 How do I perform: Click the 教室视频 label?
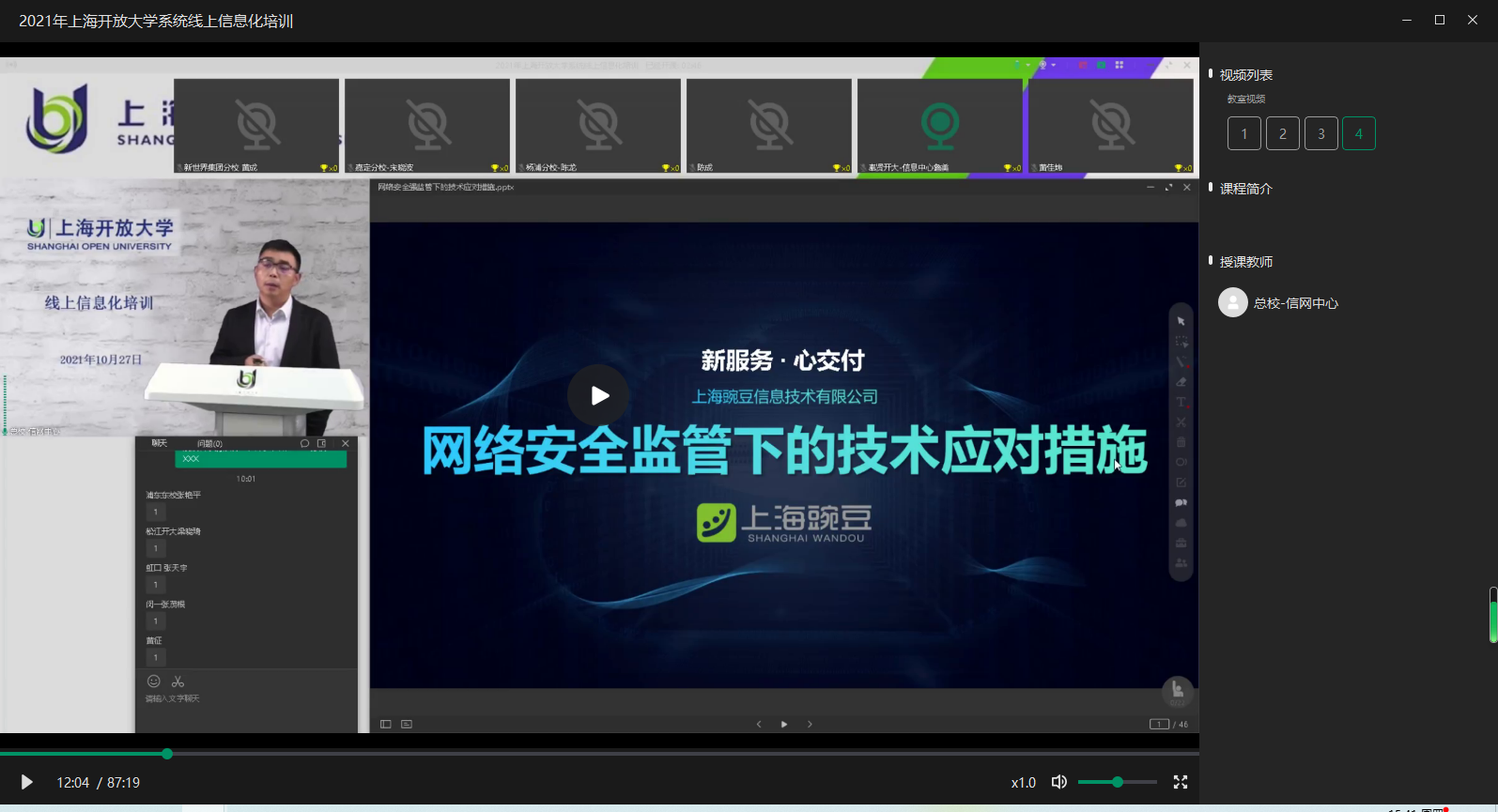(1246, 99)
